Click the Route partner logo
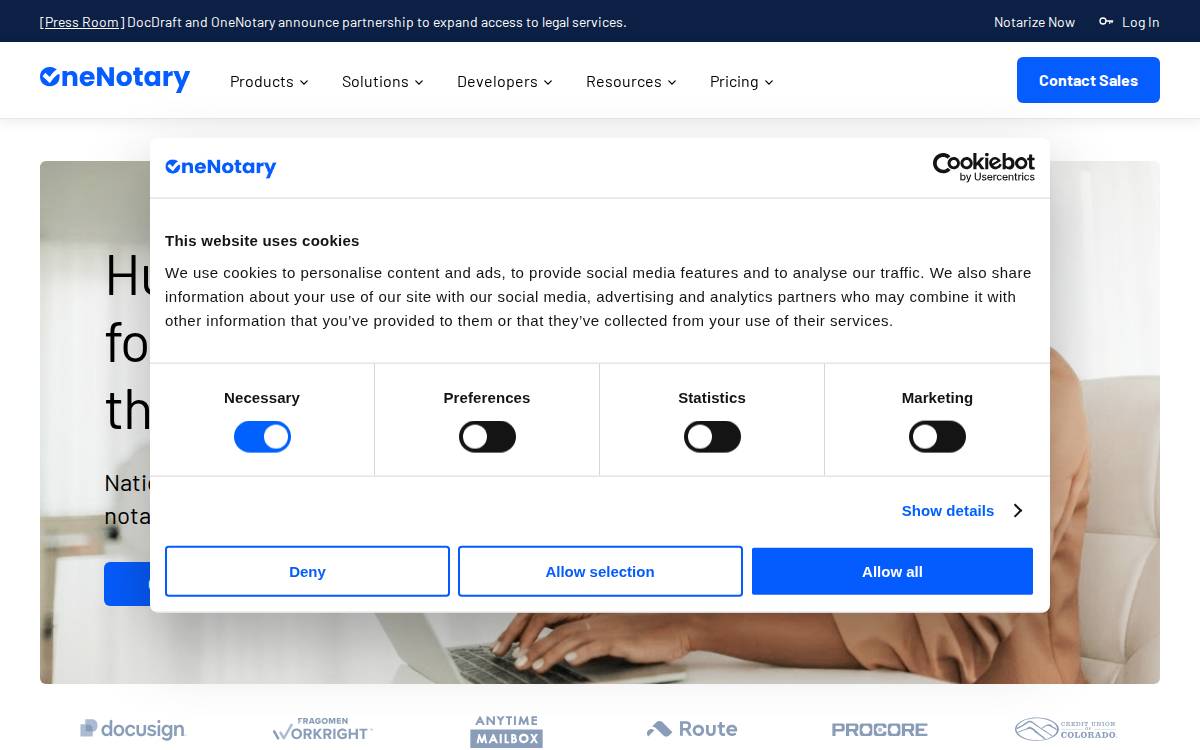This screenshot has height=750, width=1200. click(692, 729)
